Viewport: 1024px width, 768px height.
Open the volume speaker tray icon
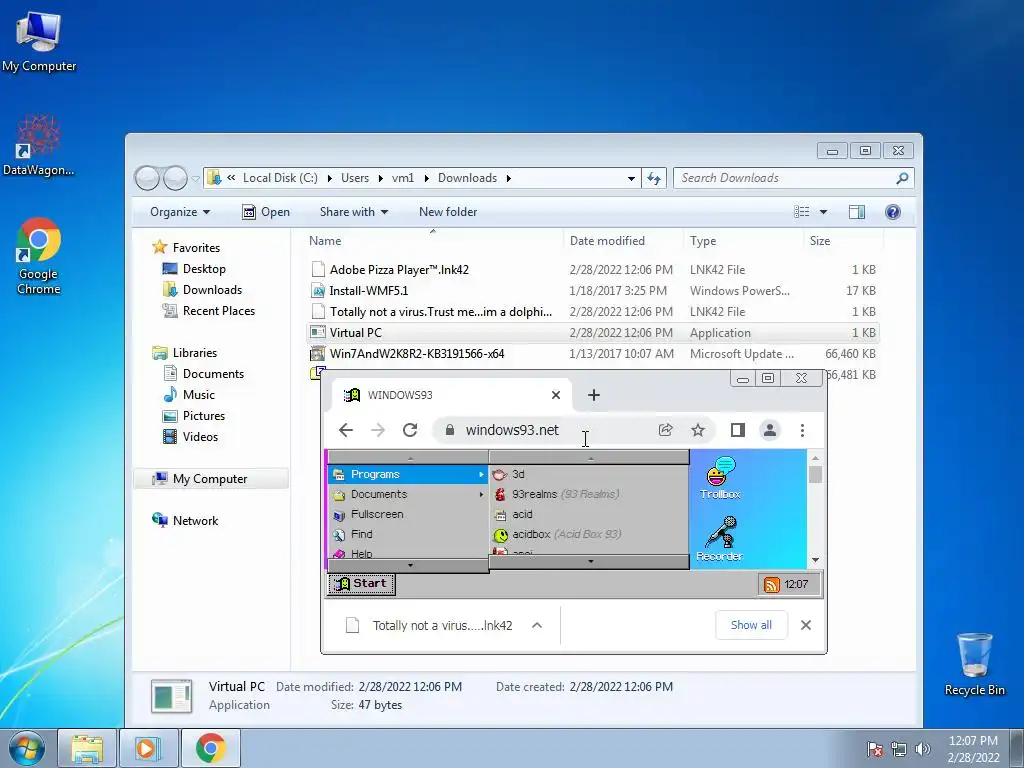click(x=923, y=749)
